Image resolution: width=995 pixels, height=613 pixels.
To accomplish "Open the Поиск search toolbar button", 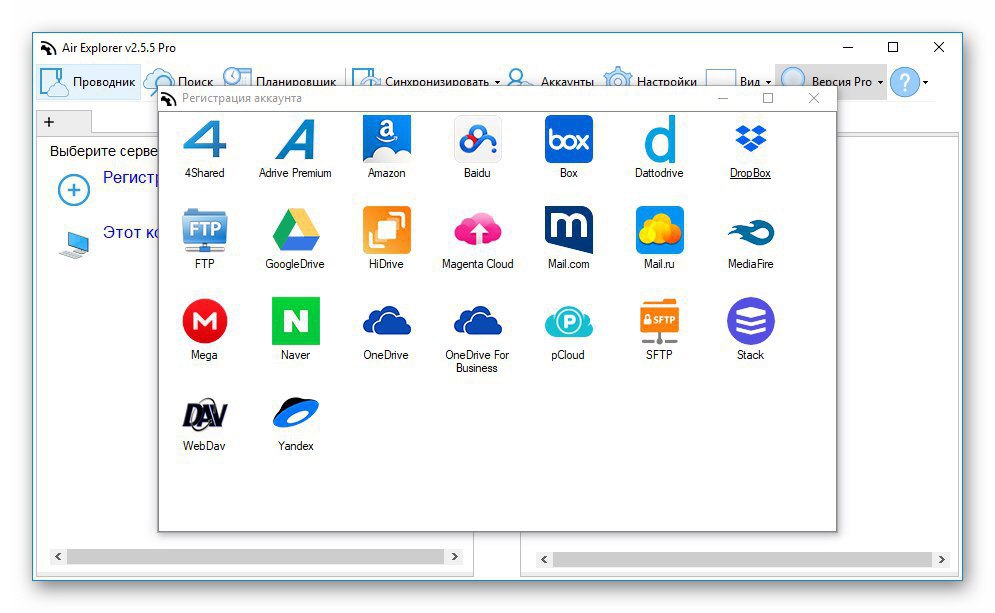I will (180, 82).
